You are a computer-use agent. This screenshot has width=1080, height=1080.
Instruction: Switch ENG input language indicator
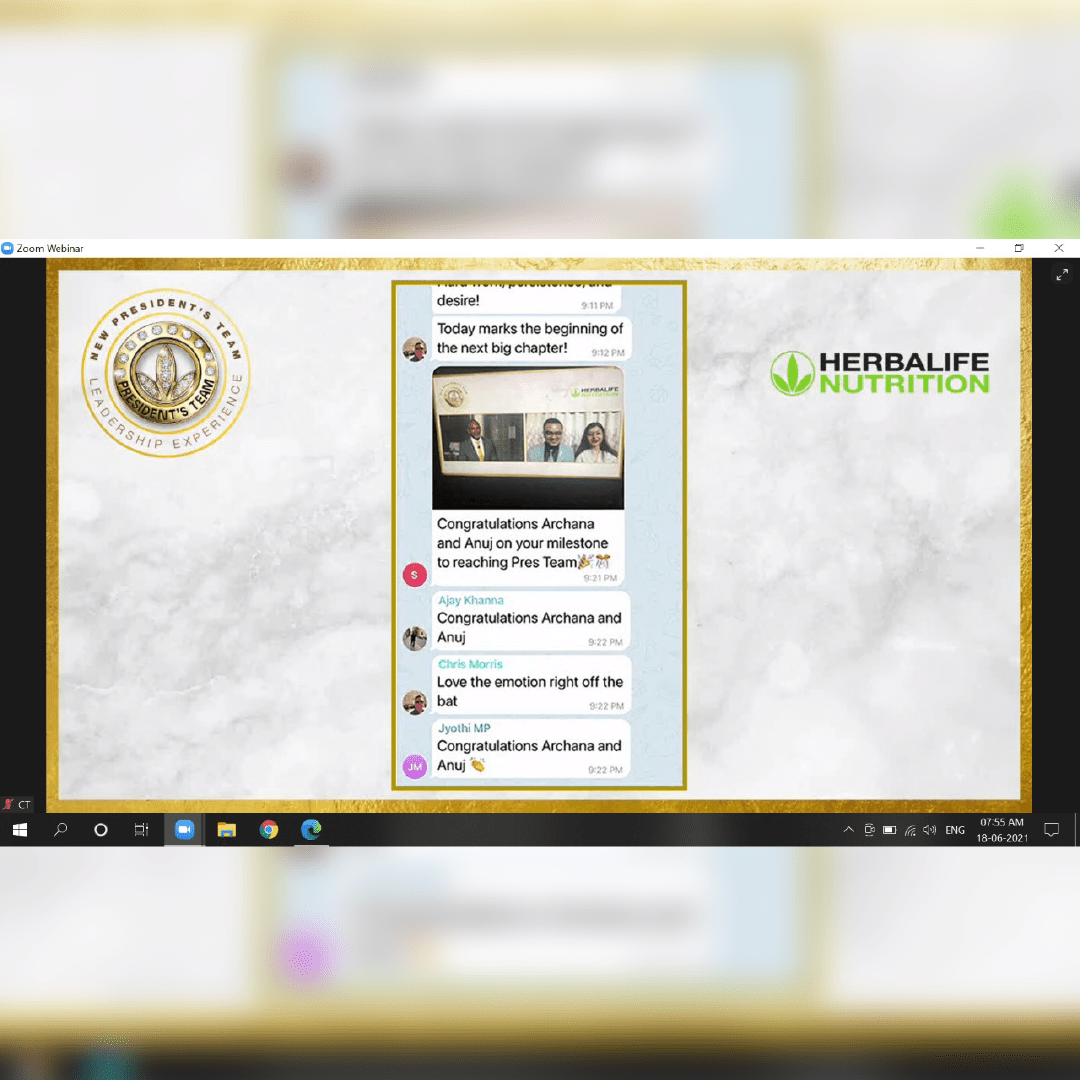pos(955,830)
